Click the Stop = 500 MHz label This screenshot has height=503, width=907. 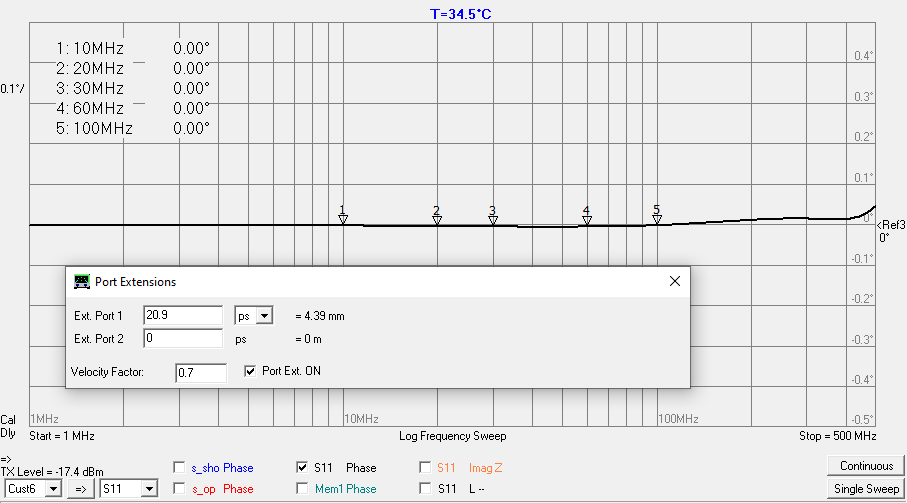pos(838,436)
